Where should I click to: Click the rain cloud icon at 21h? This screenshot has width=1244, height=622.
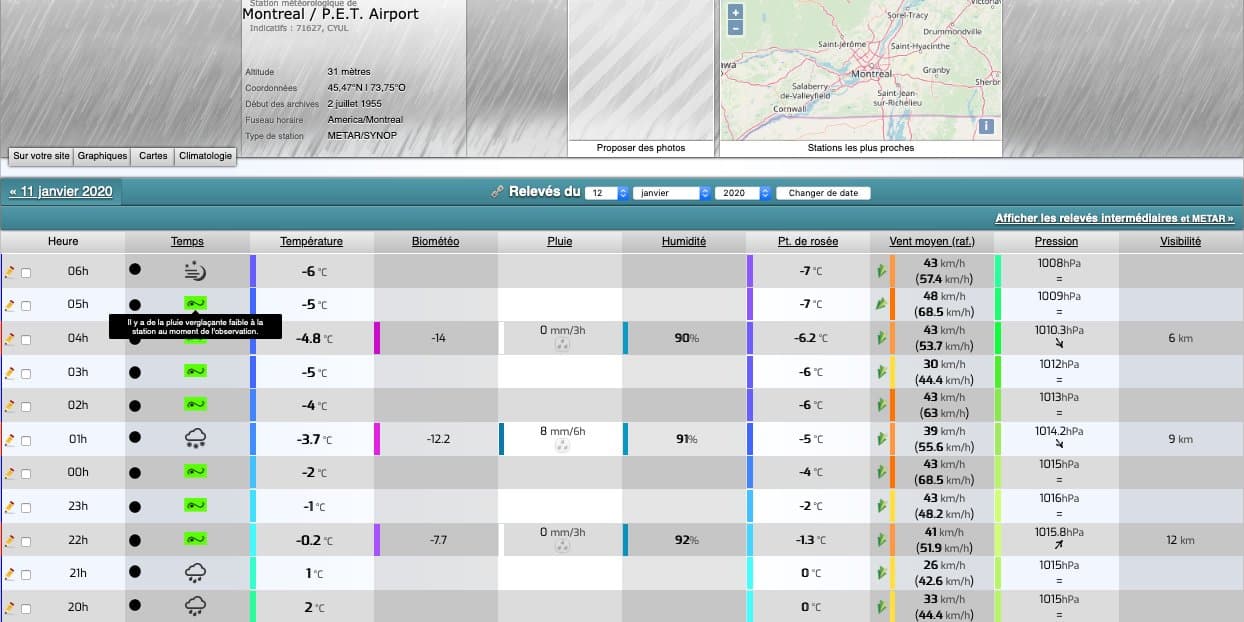click(x=195, y=573)
